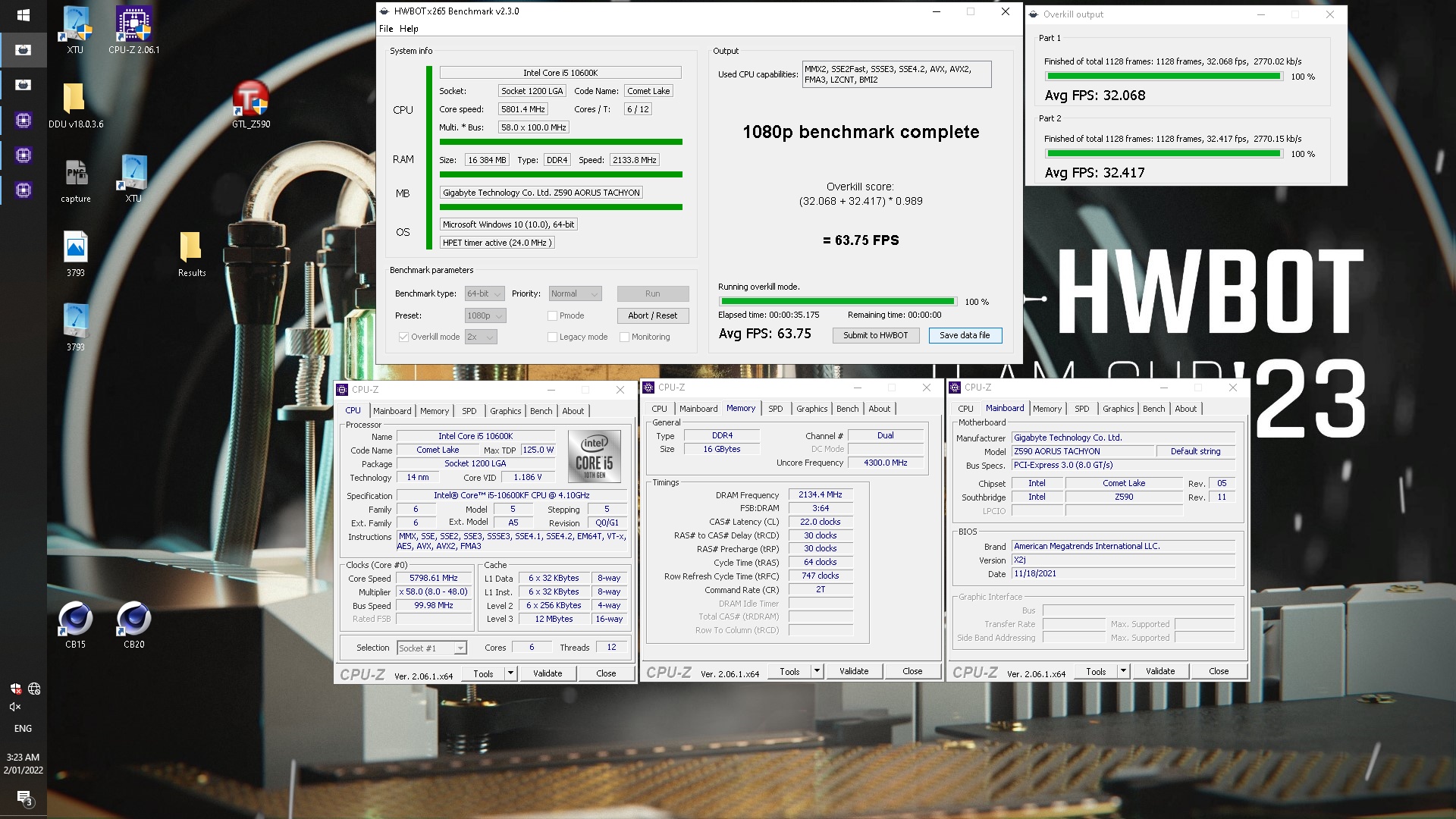1456x819 pixels.
Task: Enable the Pmode checkbox
Action: 552,315
